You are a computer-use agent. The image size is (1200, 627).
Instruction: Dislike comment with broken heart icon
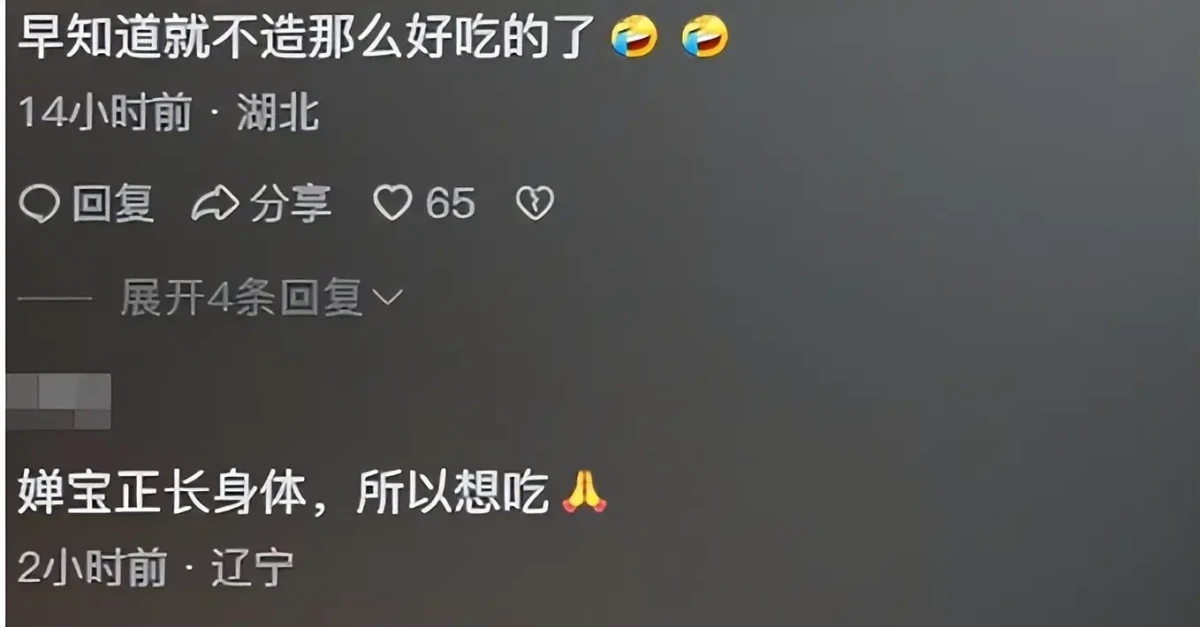[534, 205]
